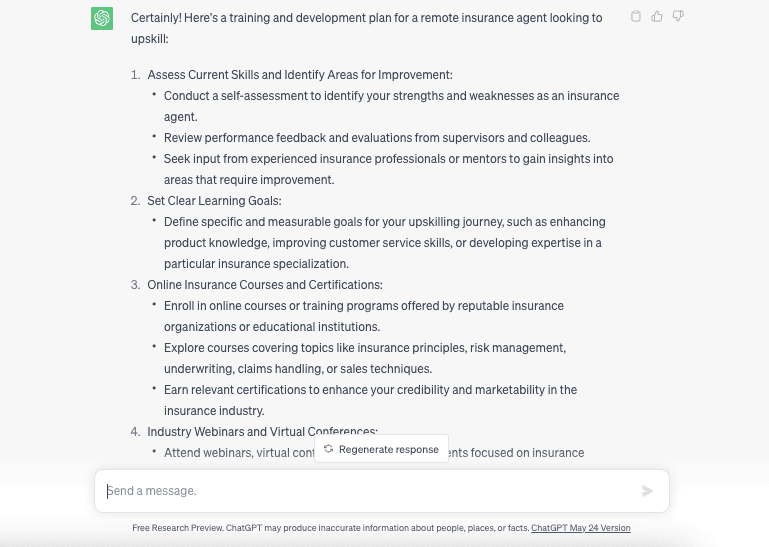Viewport: 769px width, 547px height.
Task: Copy the response with the clipboard icon
Action: (x=636, y=17)
